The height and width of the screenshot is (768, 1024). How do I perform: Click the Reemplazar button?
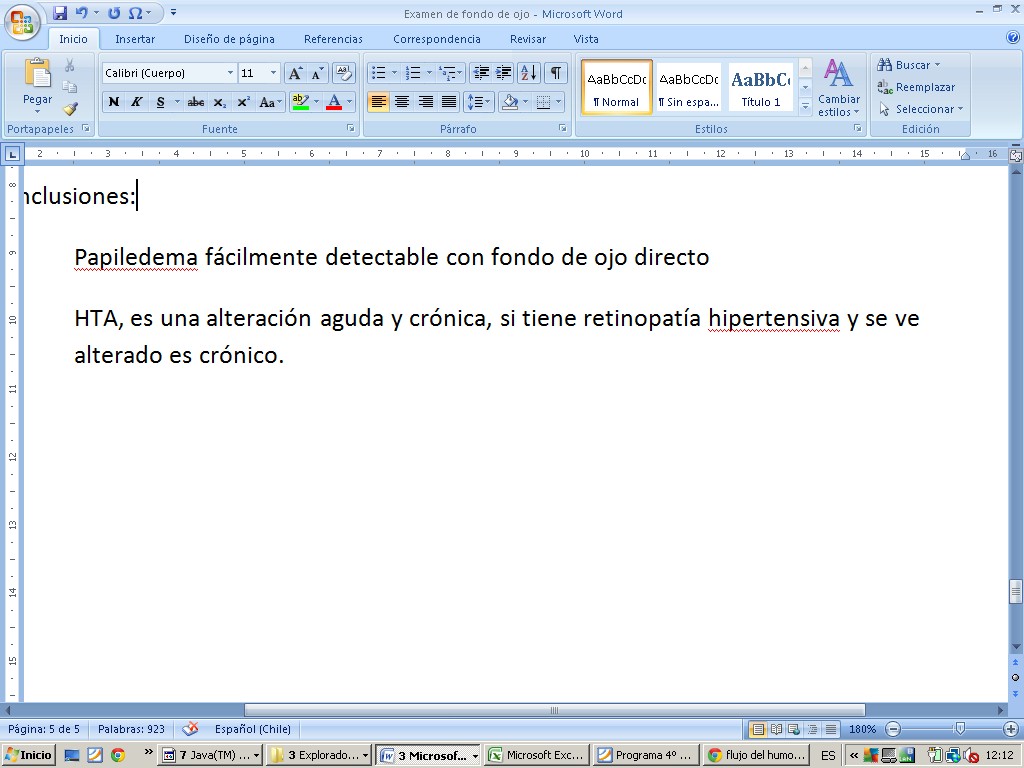[916, 87]
